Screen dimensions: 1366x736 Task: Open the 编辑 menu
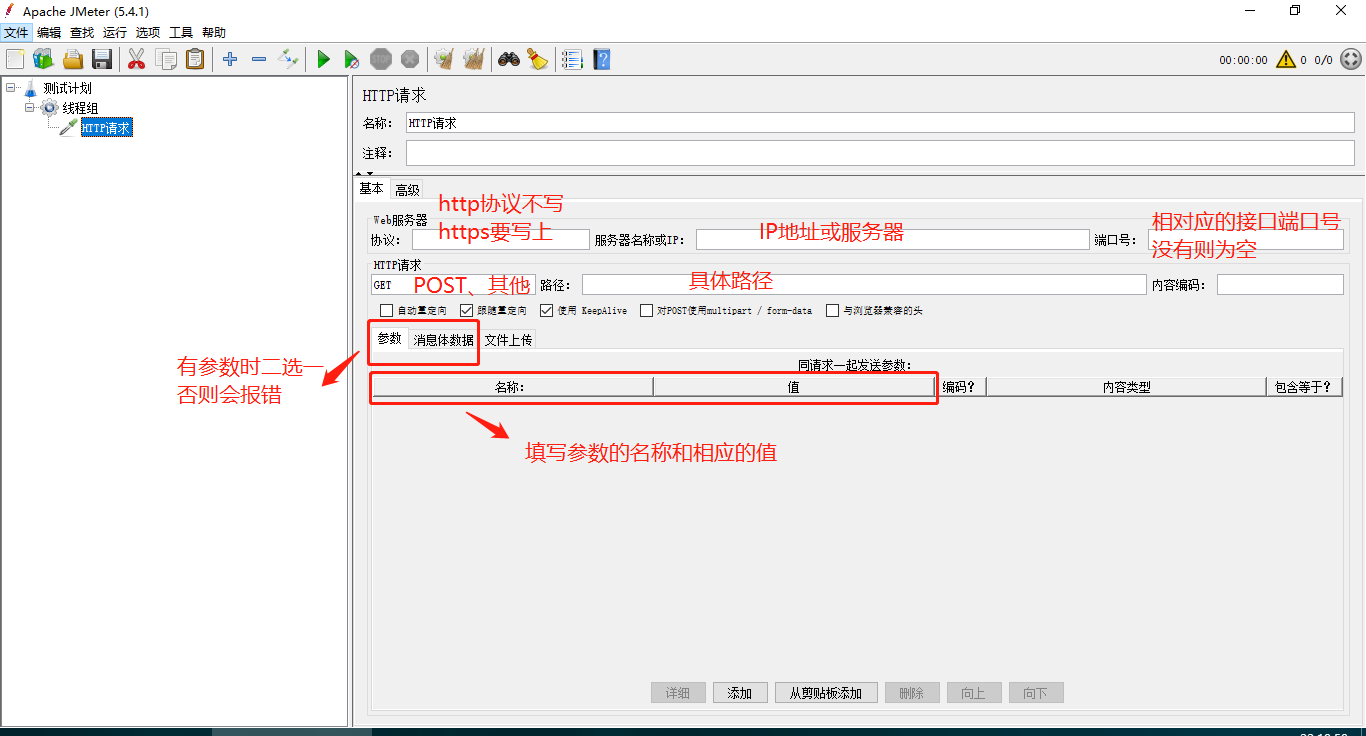pyautogui.click(x=49, y=33)
